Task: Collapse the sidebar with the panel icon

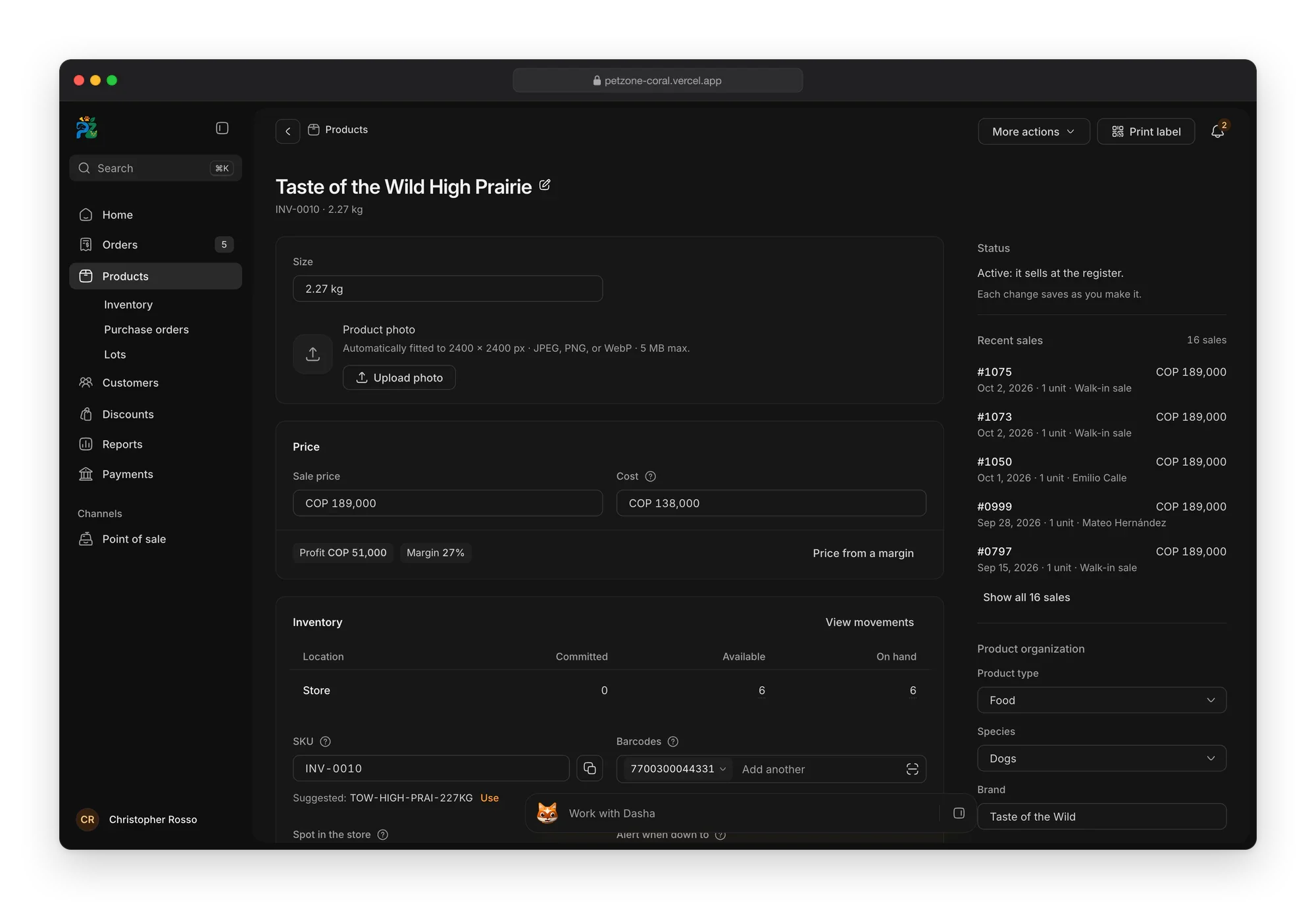Action: click(x=222, y=128)
